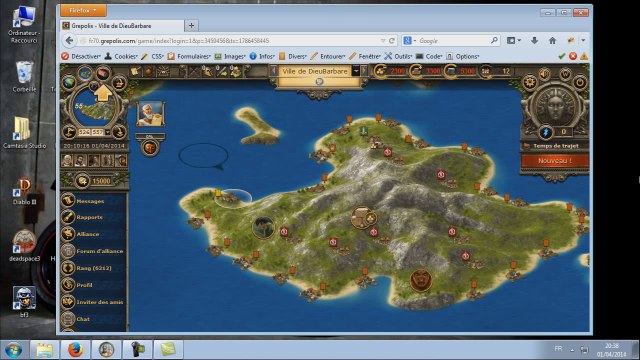Image resolution: width=640 pixels, height=360 pixels.
Task: Click the lion head wonder icon on island
Action: point(420,280)
